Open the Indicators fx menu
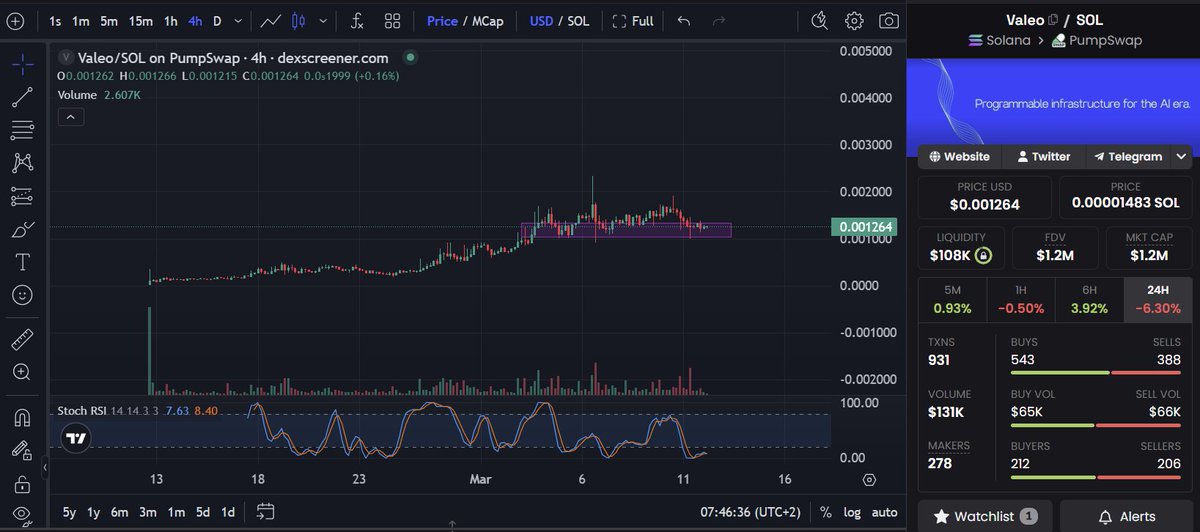Image resolution: width=1200 pixels, height=532 pixels. (x=355, y=21)
